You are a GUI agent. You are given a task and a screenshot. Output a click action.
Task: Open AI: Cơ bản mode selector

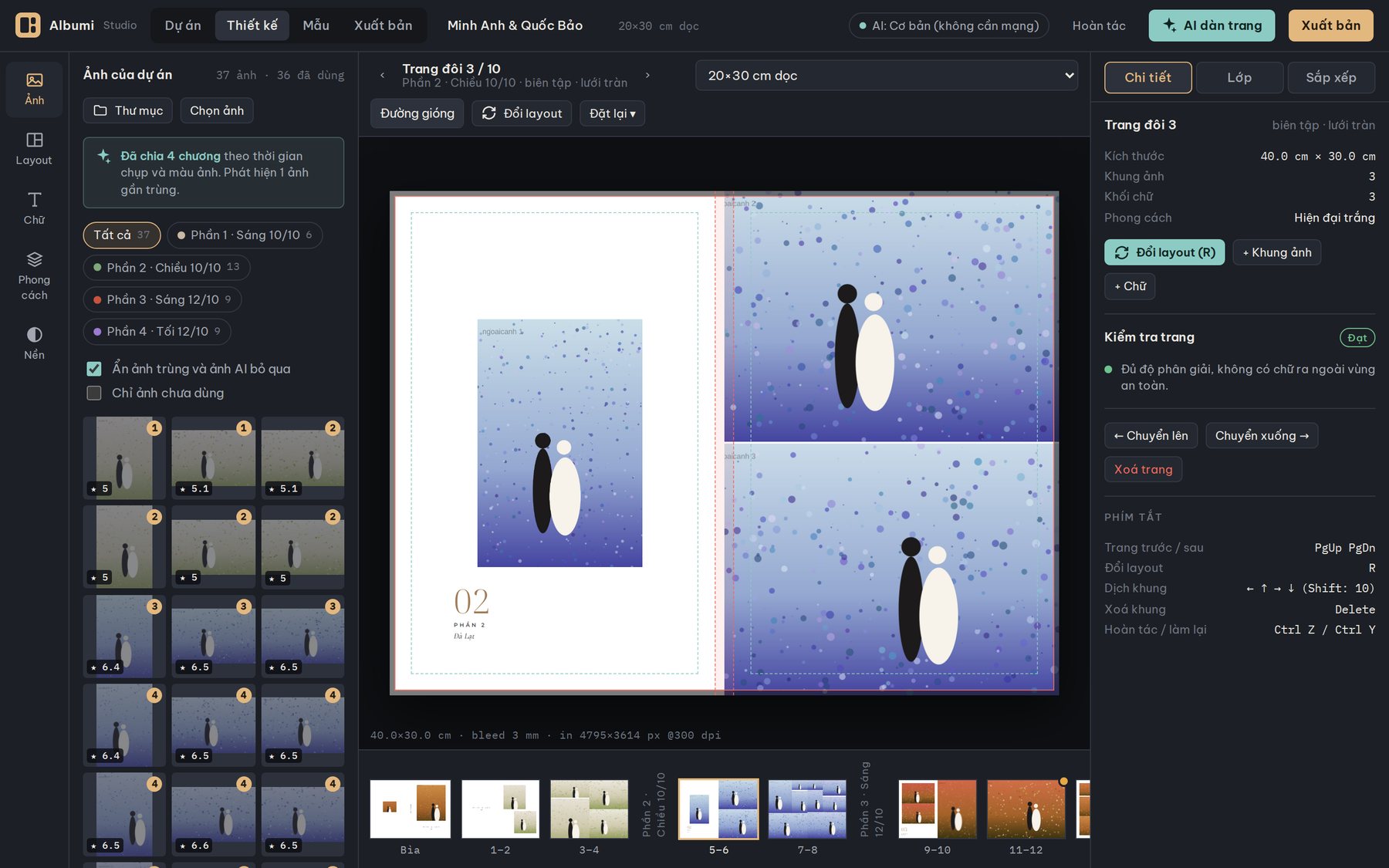point(948,25)
